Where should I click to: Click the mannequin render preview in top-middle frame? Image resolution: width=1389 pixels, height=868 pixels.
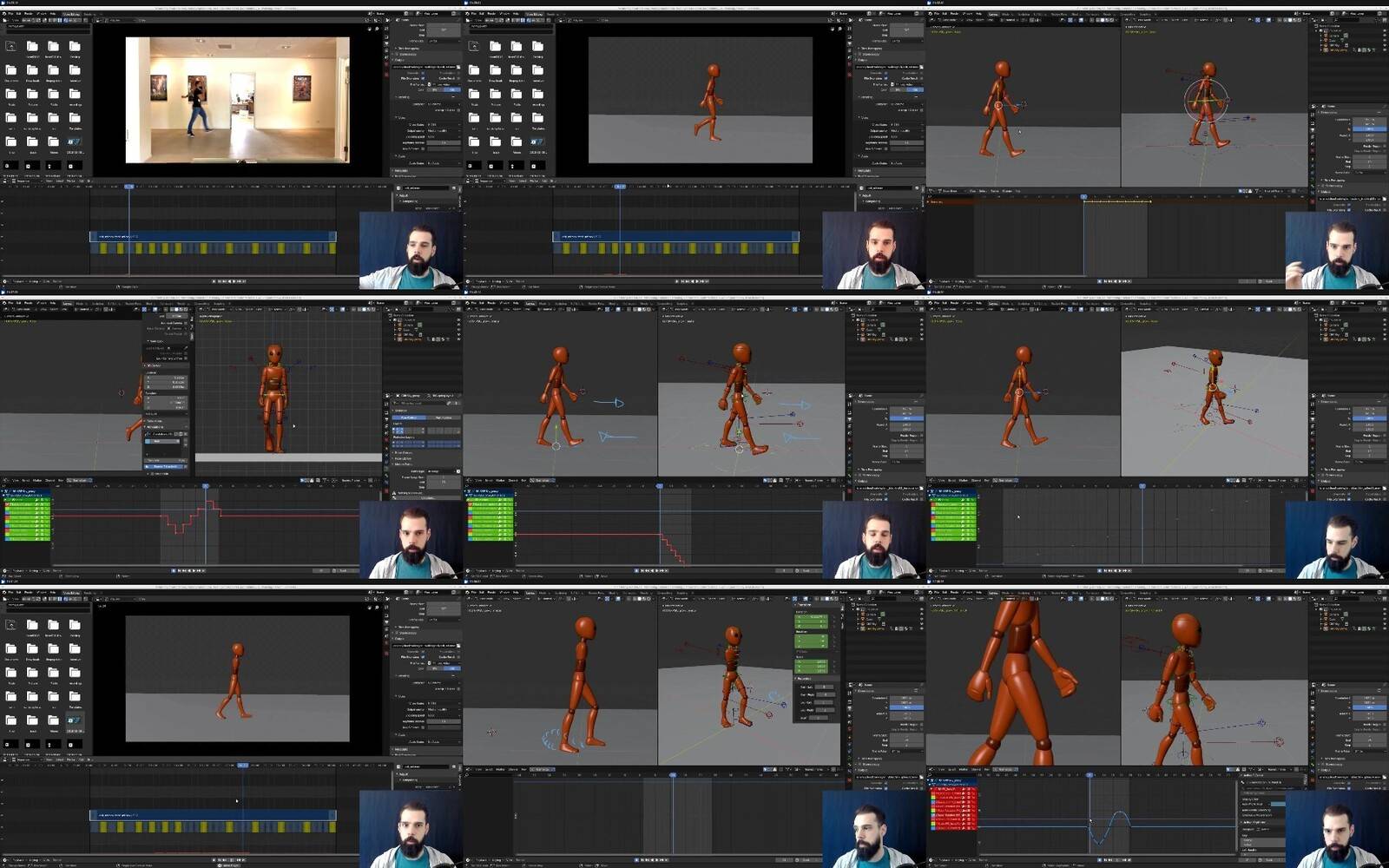701,100
